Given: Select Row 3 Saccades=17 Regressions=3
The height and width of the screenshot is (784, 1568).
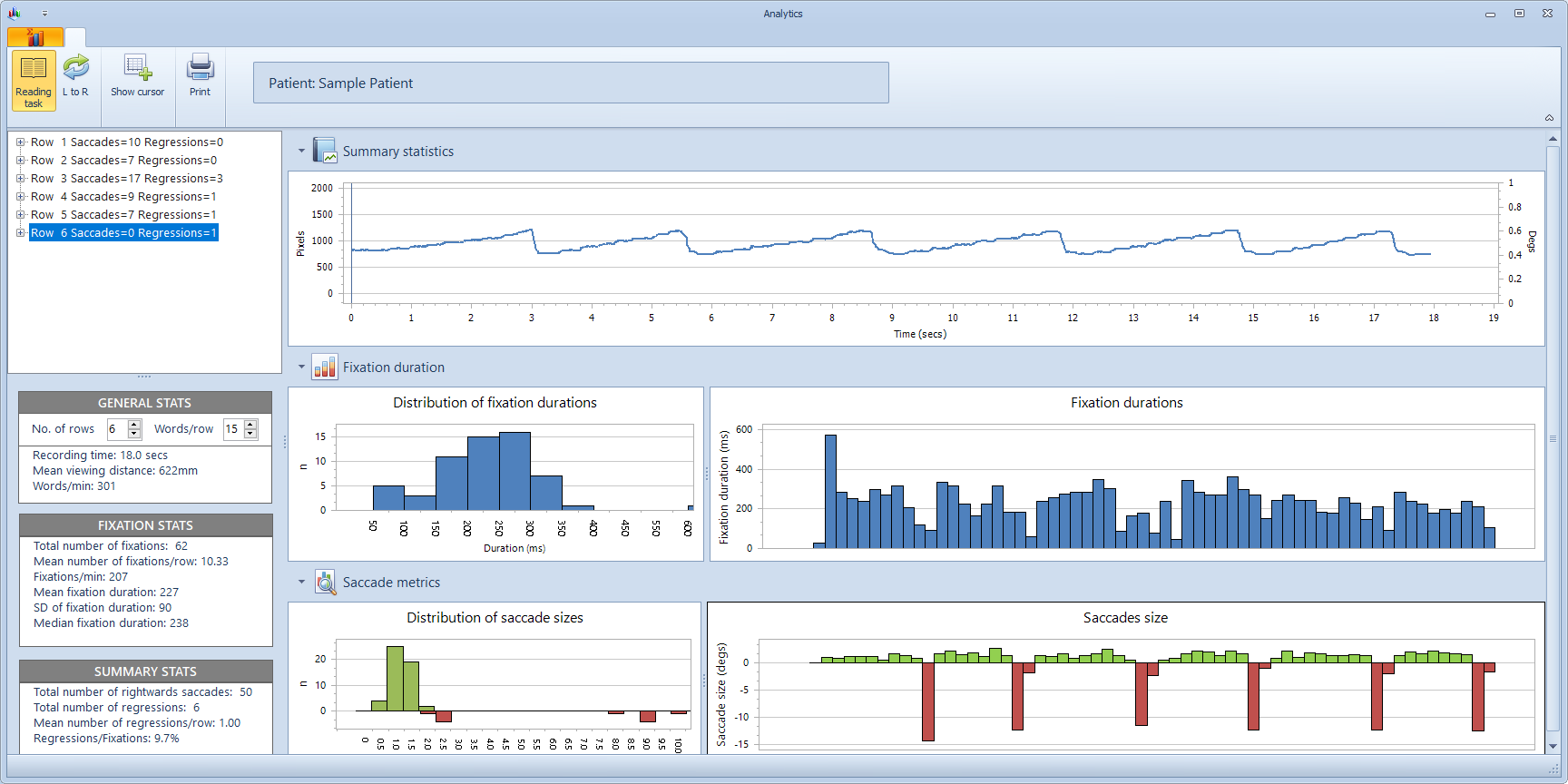Looking at the screenshot, I should (x=126, y=179).
